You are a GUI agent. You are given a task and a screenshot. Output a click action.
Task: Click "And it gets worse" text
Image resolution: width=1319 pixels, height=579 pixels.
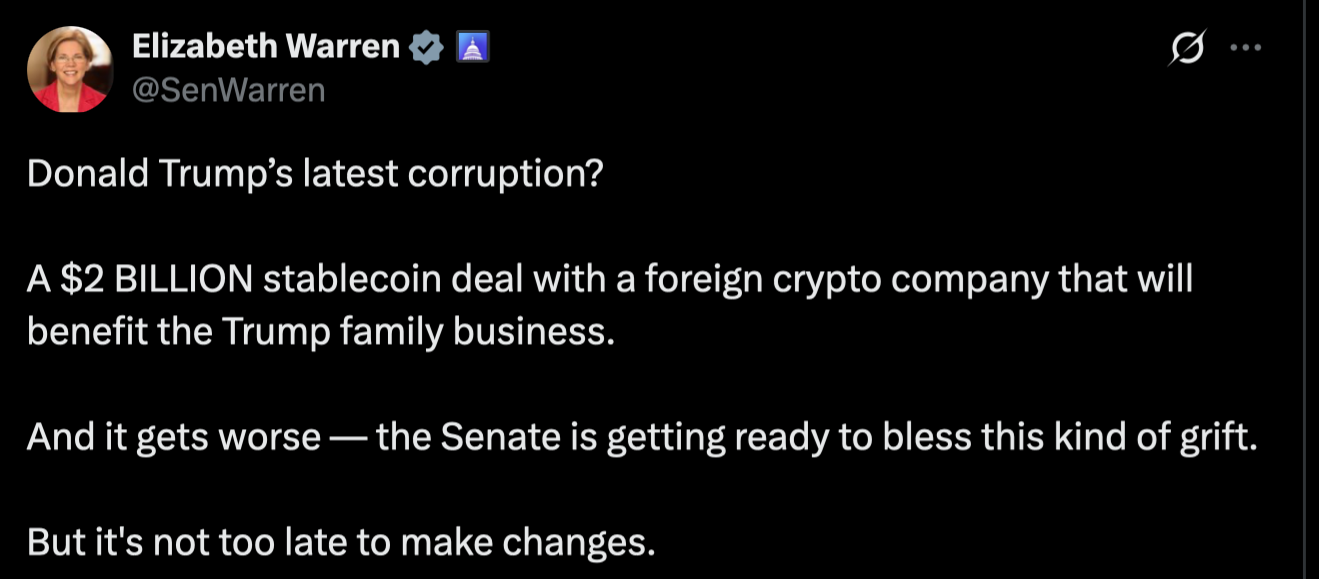173,438
